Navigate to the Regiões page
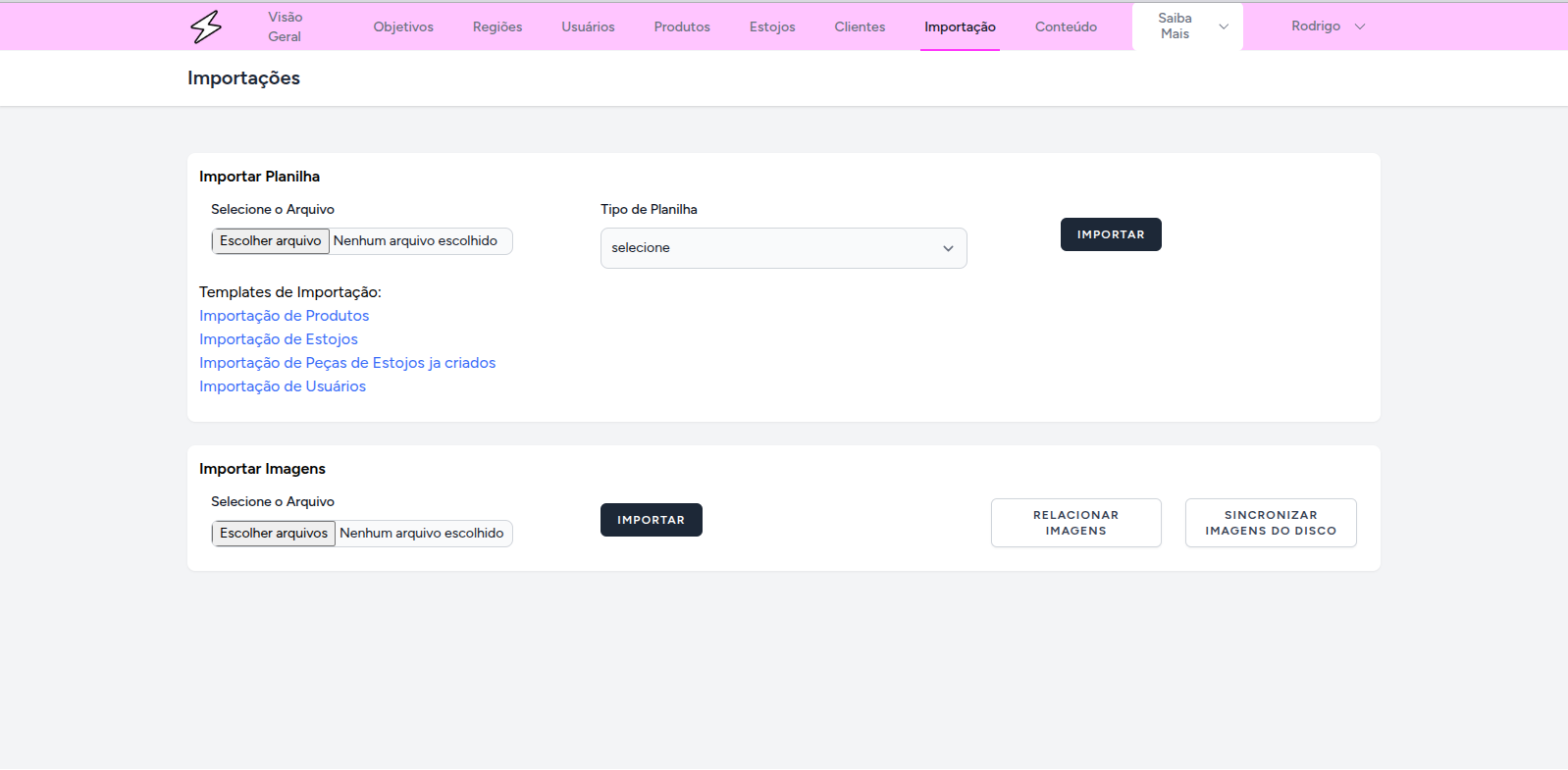The width and height of the screenshot is (1568, 770). coord(497,26)
